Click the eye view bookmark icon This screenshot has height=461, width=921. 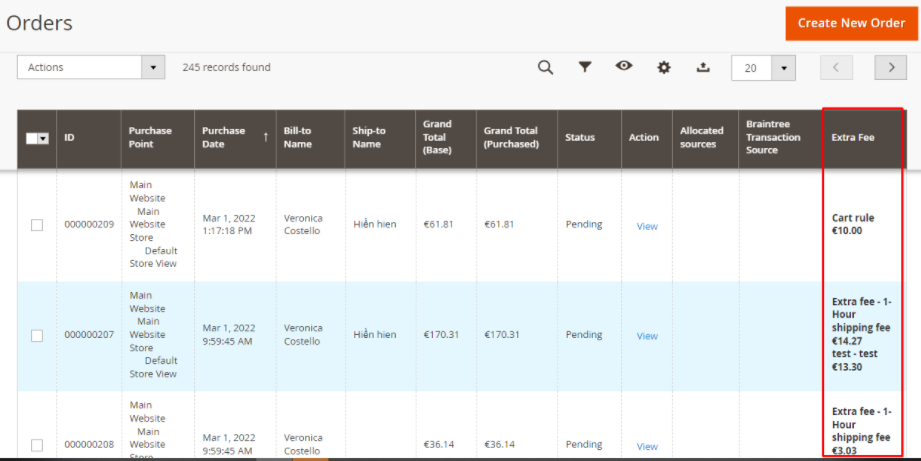coord(624,66)
